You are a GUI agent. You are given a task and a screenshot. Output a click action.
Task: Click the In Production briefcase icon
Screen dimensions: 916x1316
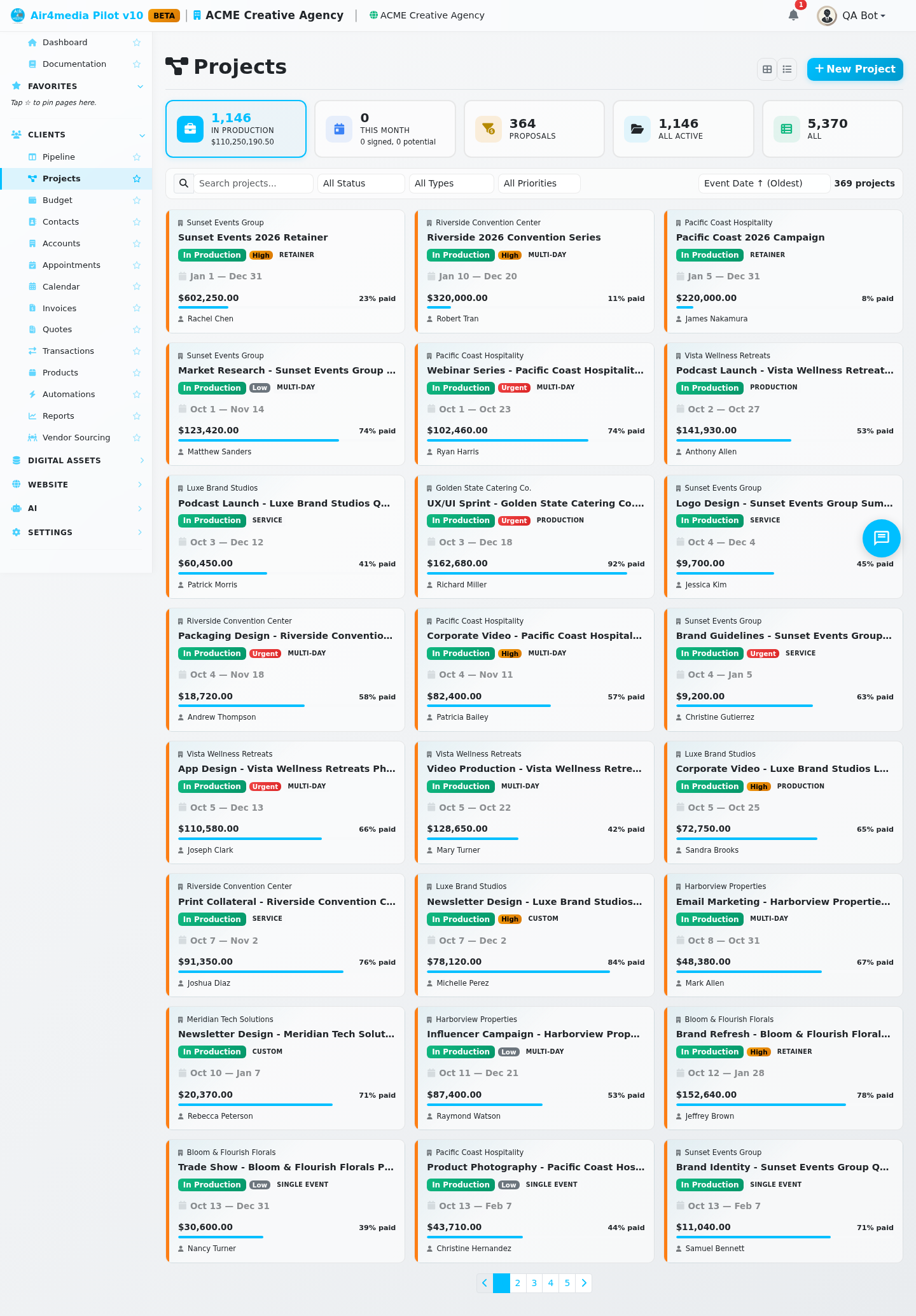click(x=190, y=129)
